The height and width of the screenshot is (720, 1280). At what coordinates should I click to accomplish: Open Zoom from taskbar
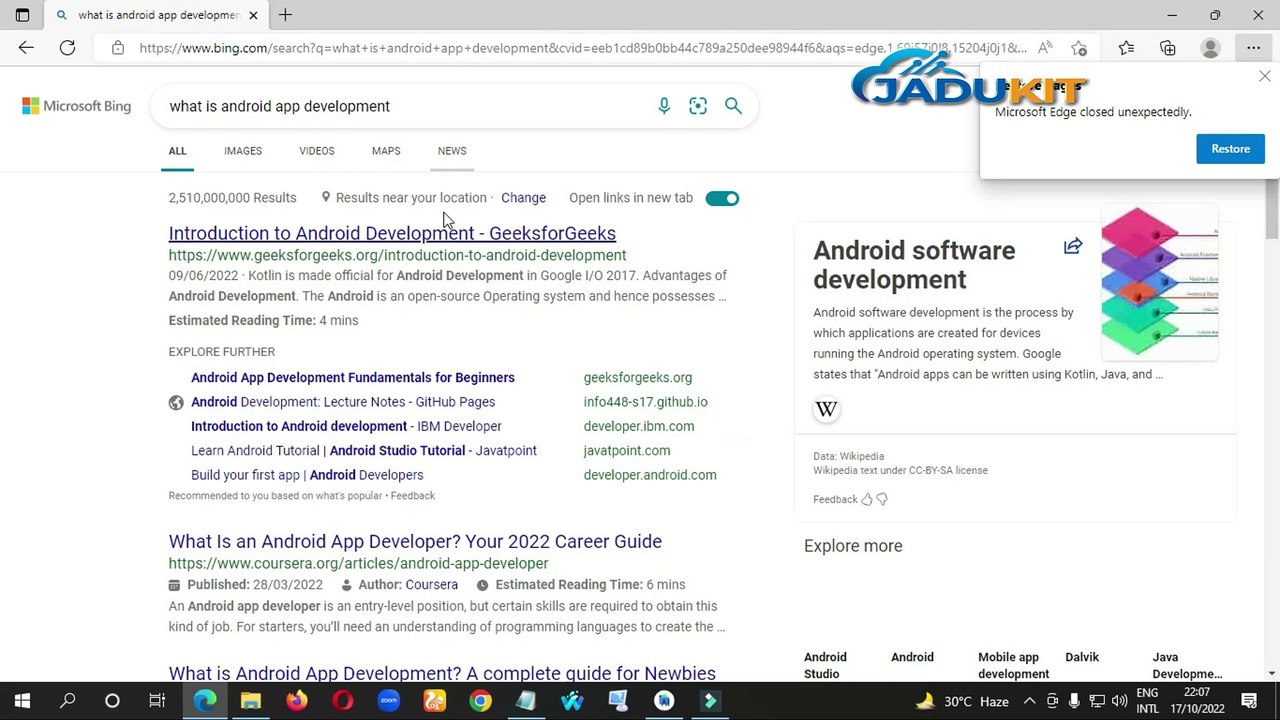pos(389,701)
